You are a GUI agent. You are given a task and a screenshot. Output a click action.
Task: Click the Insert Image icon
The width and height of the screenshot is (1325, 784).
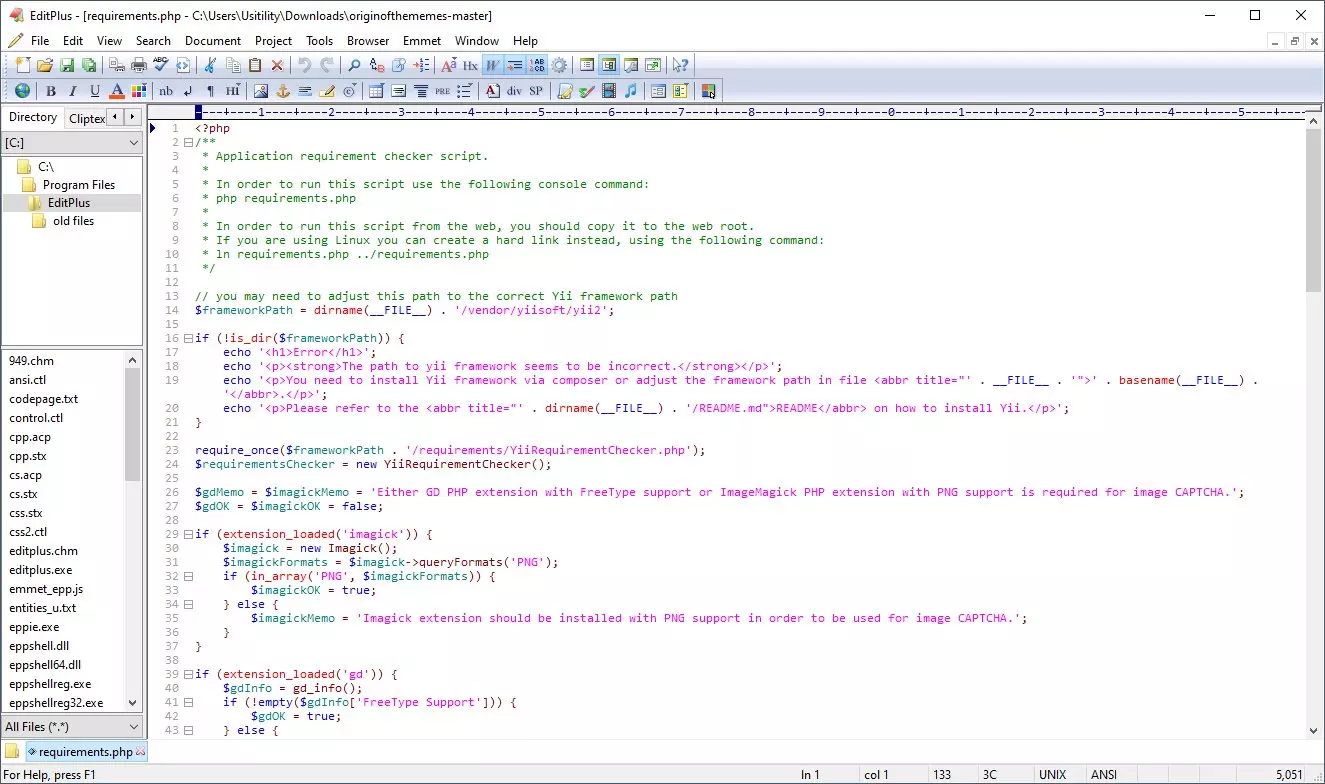[260, 91]
